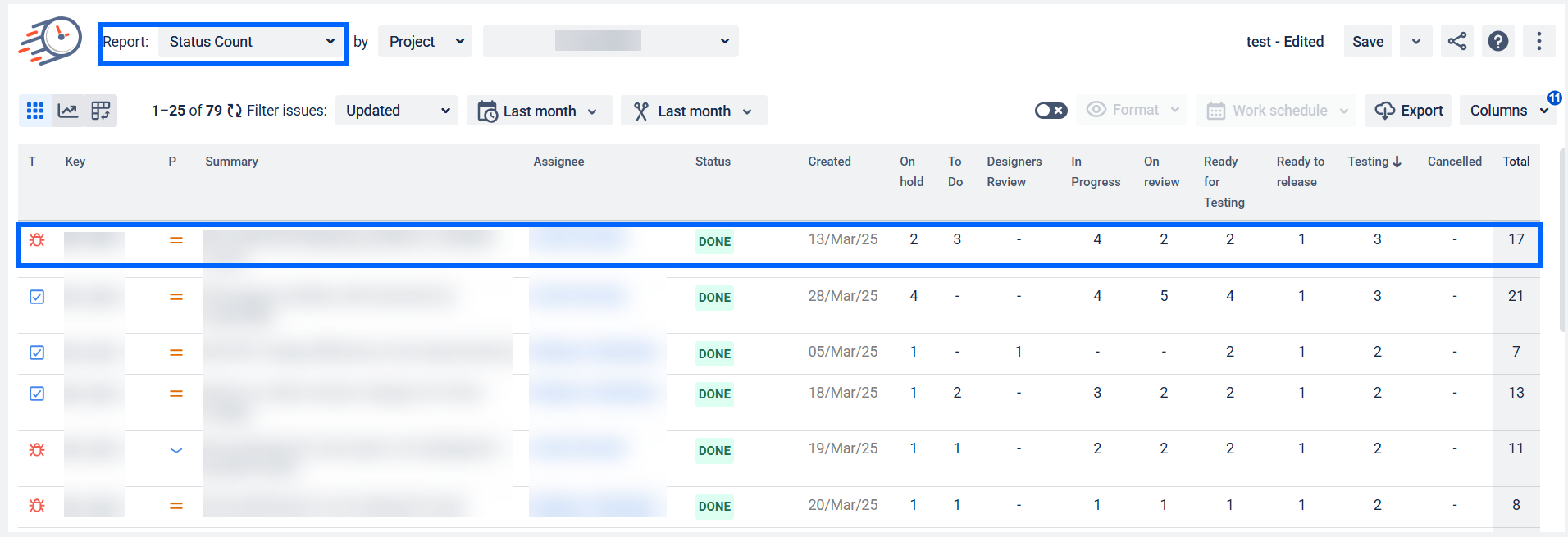This screenshot has width=1568, height=537.
Task: Open the Project grouping dropdown
Action: [426, 42]
